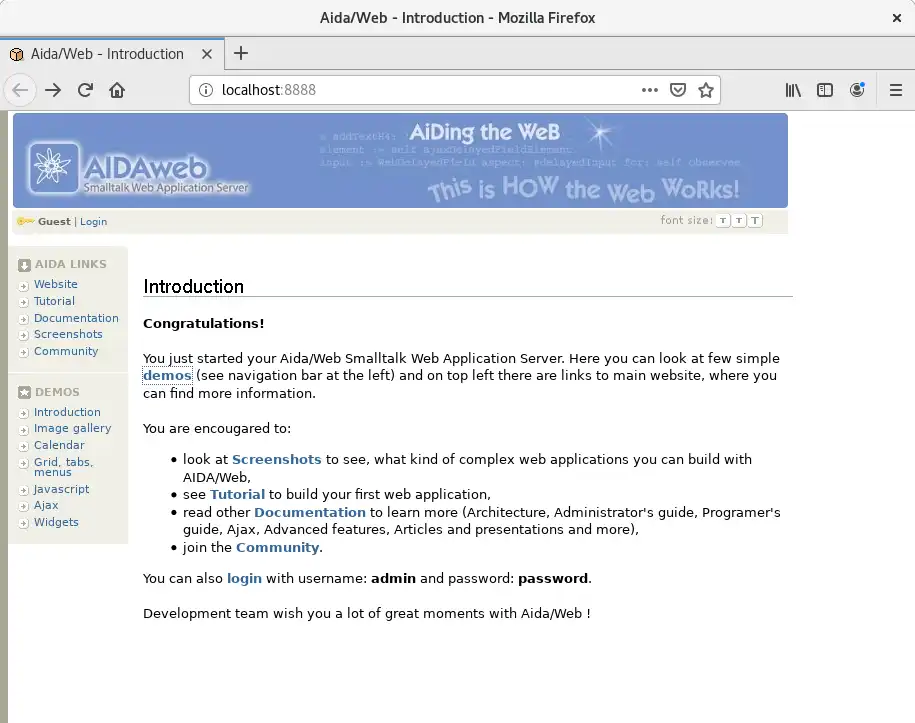This screenshot has width=915, height=723.
Task: Click the Login link next to Guest
Action: [x=93, y=222]
